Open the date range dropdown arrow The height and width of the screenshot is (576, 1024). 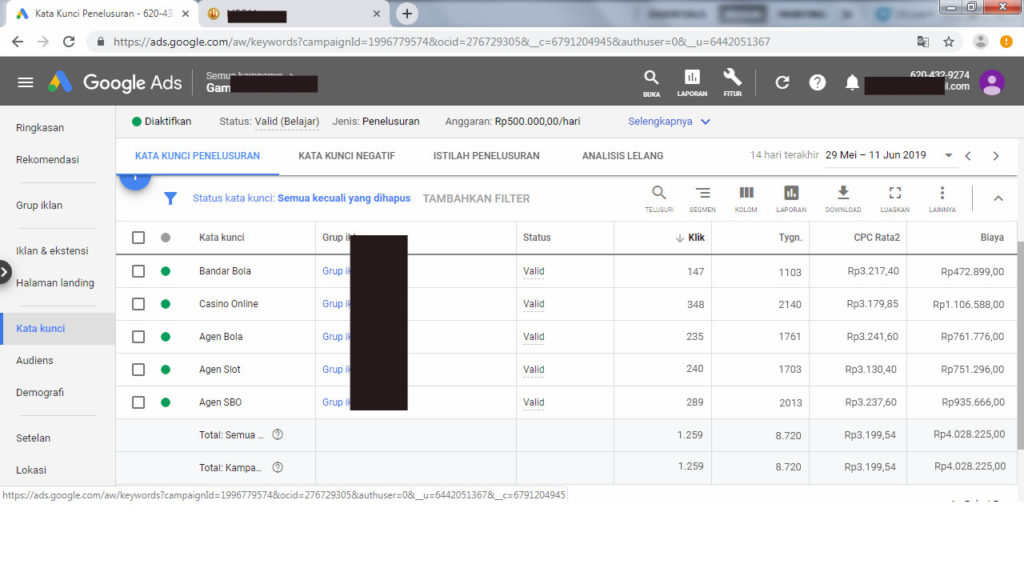coord(948,155)
